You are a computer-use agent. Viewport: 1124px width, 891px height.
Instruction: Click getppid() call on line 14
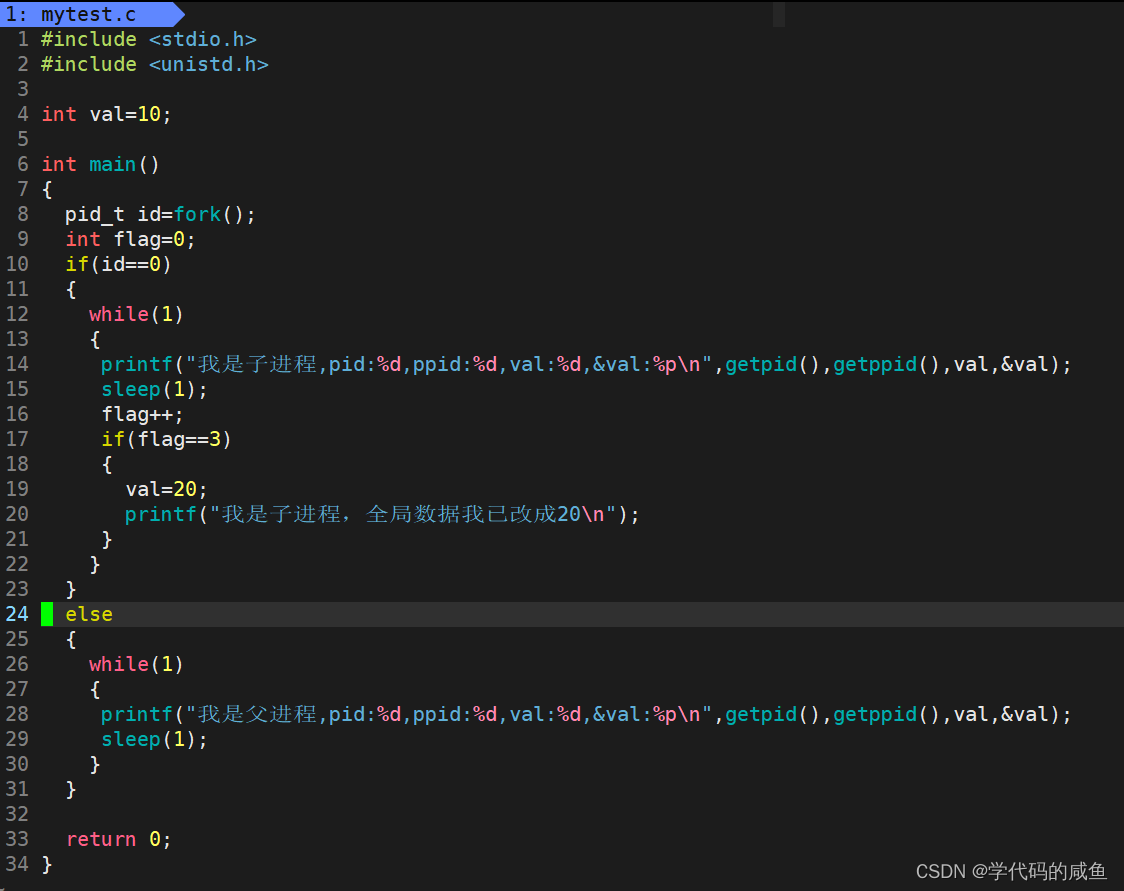pyautogui.click(x=886, y=365)
